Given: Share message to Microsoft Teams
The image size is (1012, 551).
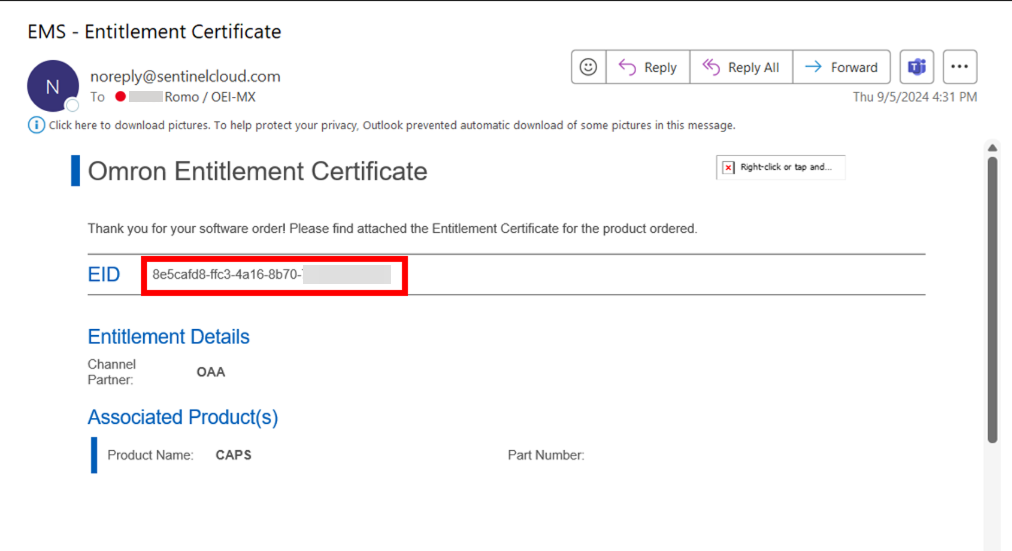Looking at the screenshot, I should click(917, 67).
